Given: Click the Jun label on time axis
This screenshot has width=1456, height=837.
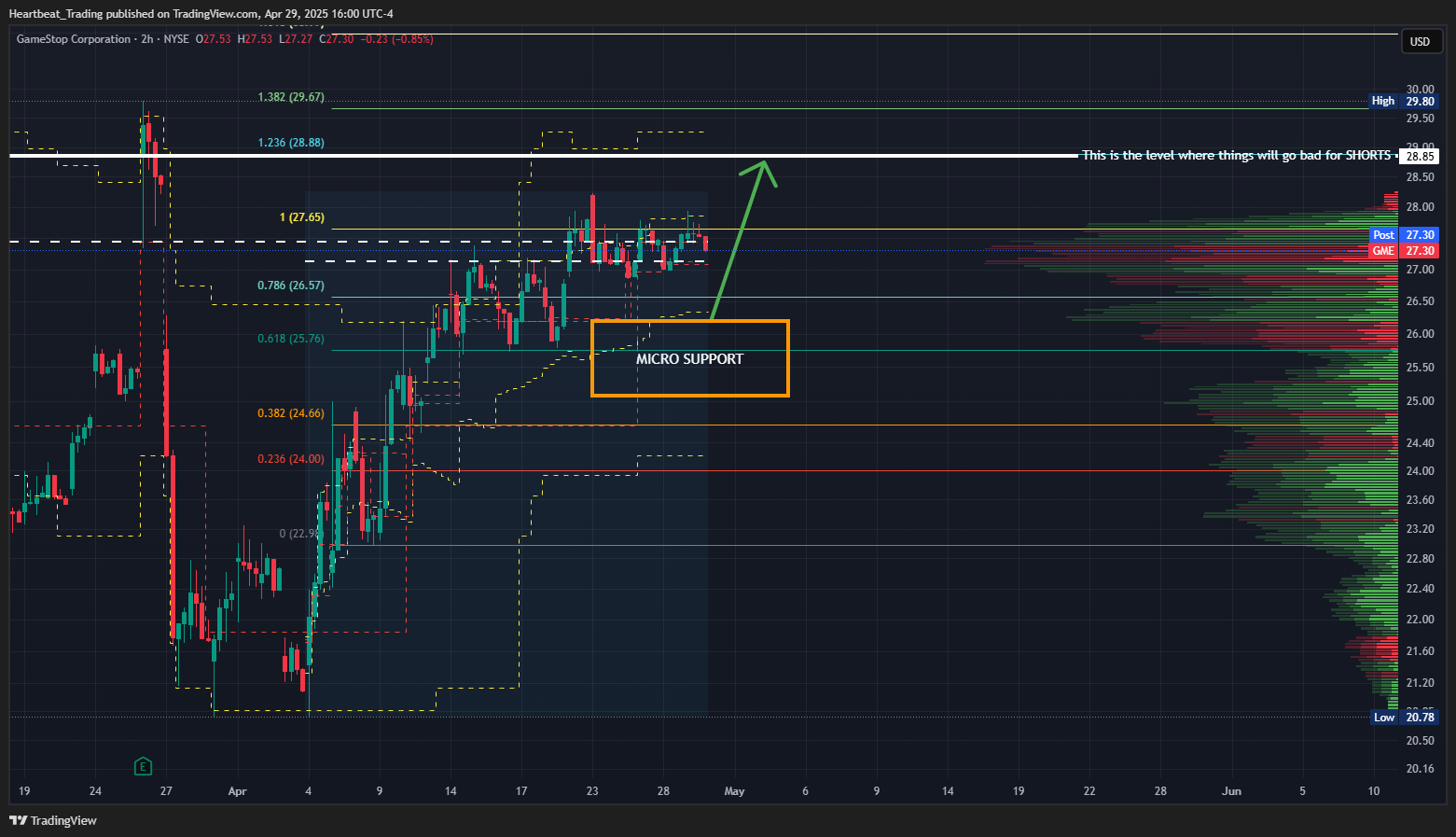Looking at the screenshot, I should (x=1232, y=791).
